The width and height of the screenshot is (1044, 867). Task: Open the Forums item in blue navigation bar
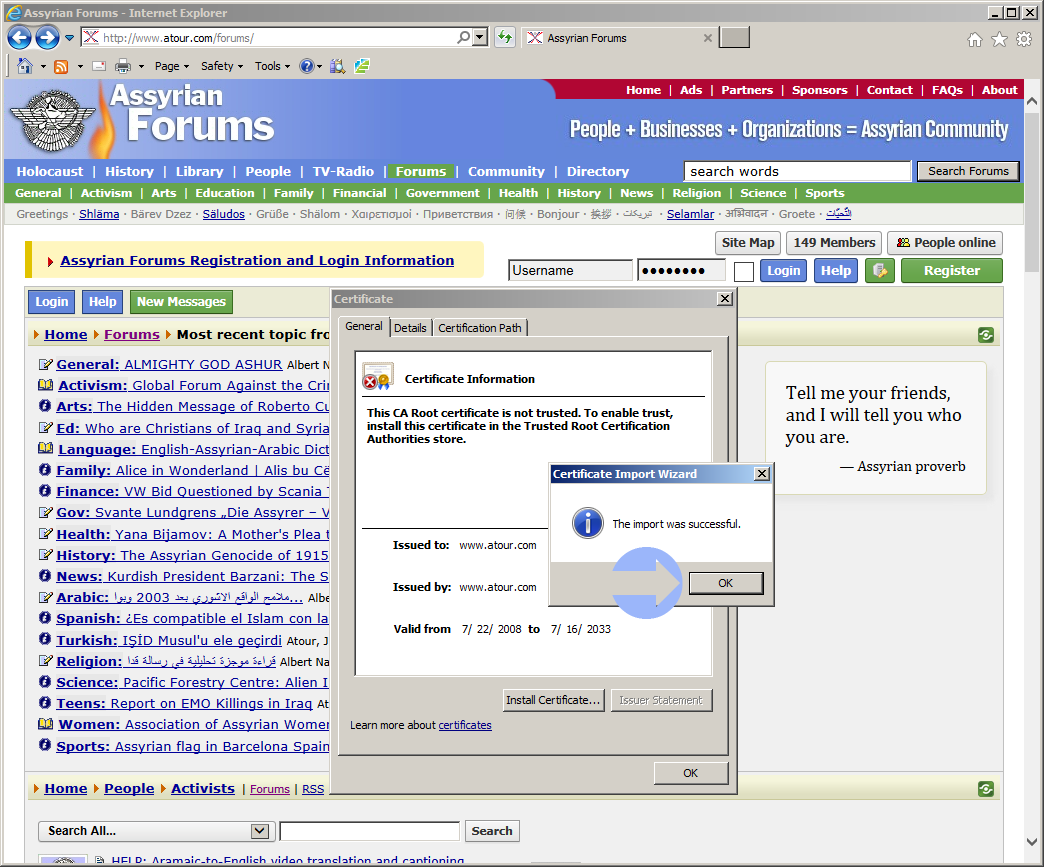click(x=421, y=171)
